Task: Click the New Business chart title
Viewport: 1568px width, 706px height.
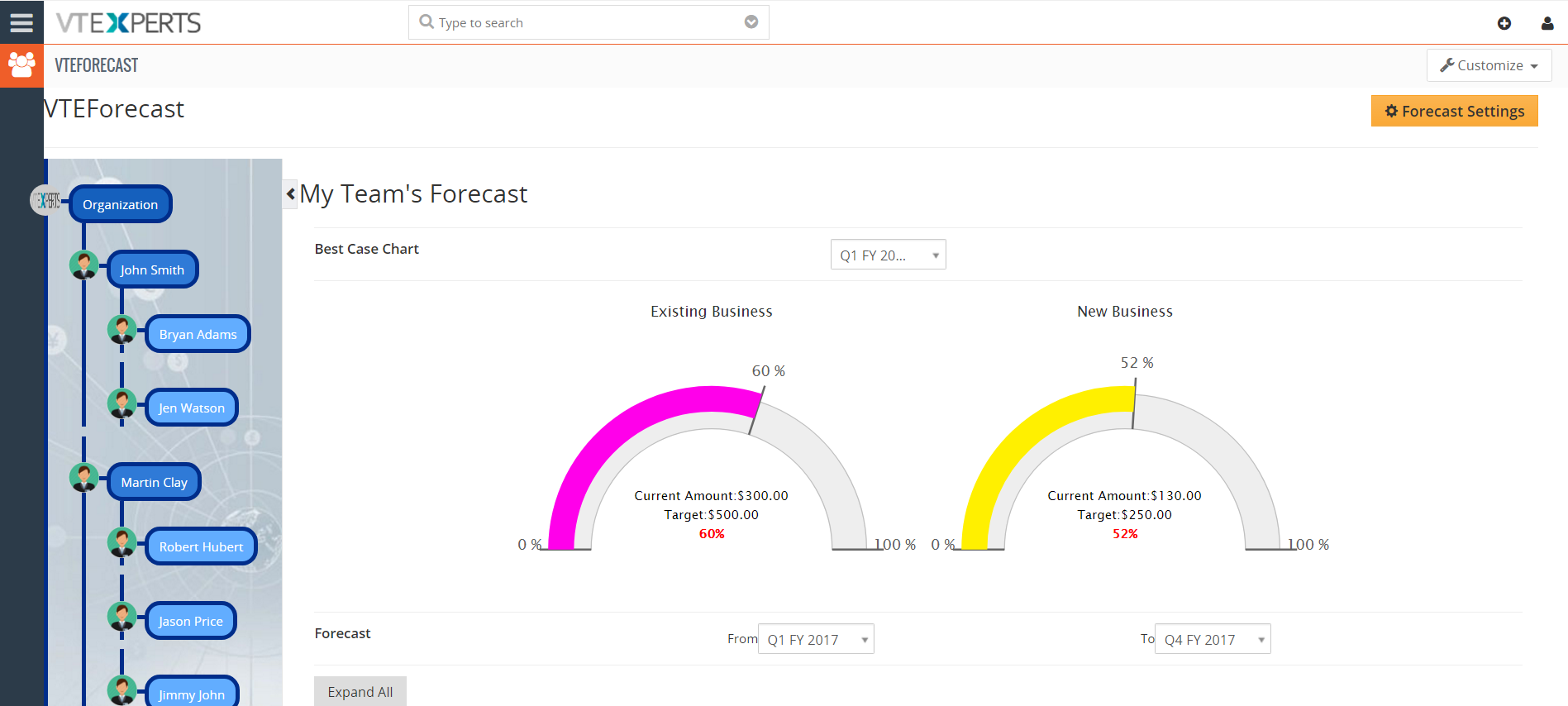Action: click(1124, 312)
